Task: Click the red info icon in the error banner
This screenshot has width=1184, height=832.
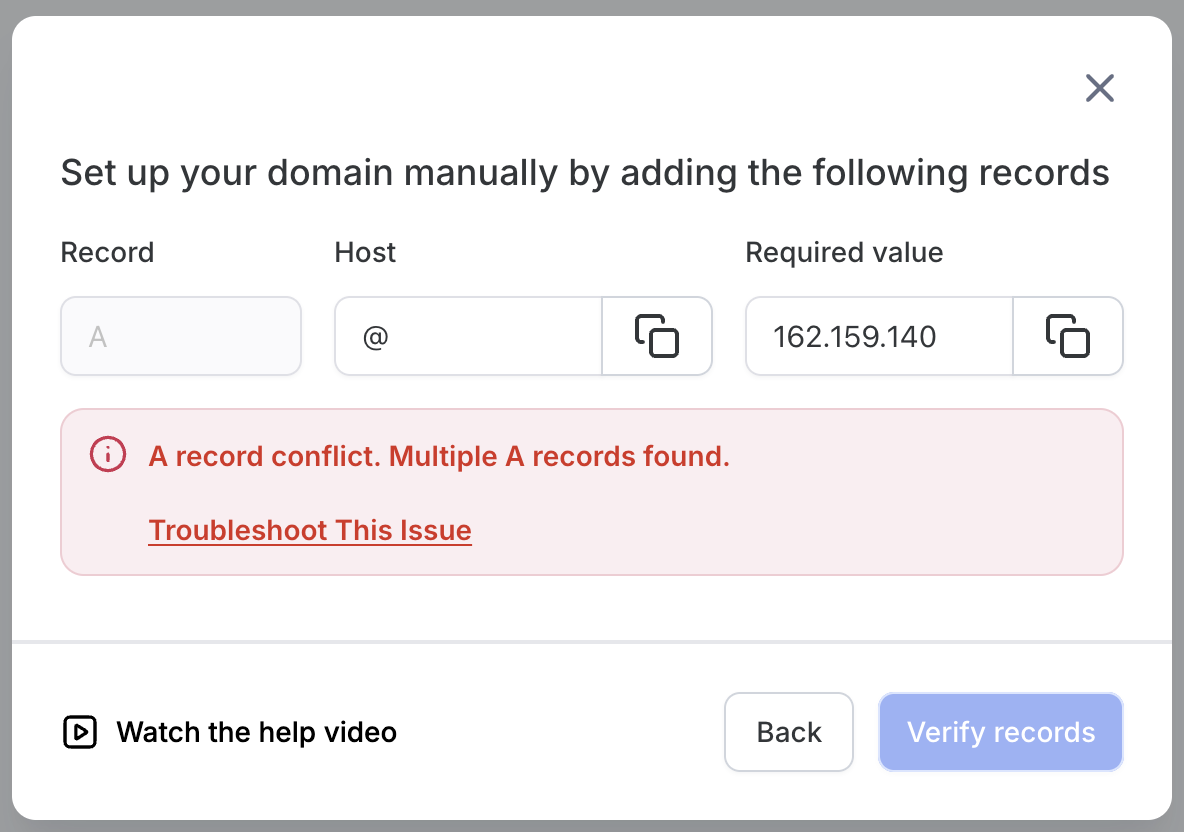Action: click(x=108, y=455)
